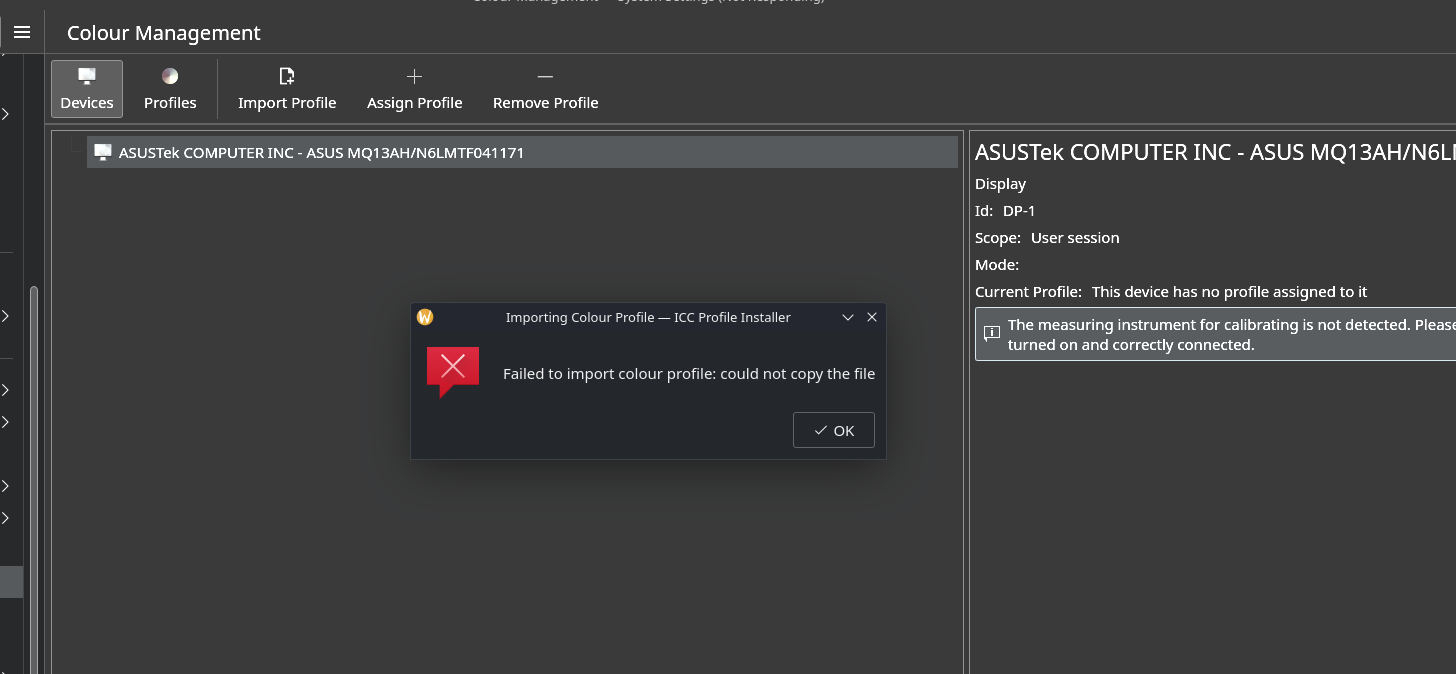
Task: Minimize the ICC Profile Installer dialog
Action: pos(848,317)
